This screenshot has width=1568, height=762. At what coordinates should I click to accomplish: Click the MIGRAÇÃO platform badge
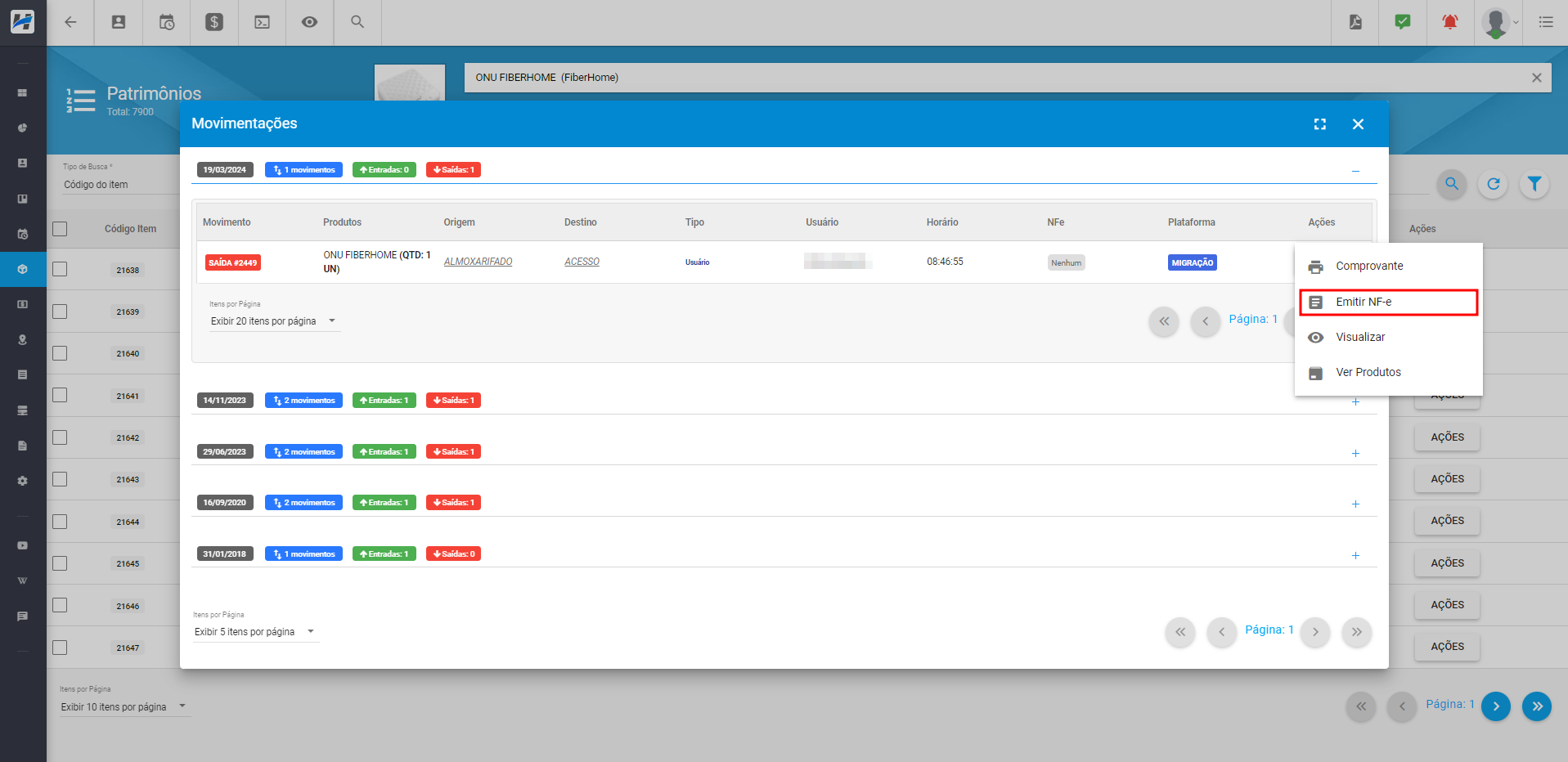point(1193,262)
